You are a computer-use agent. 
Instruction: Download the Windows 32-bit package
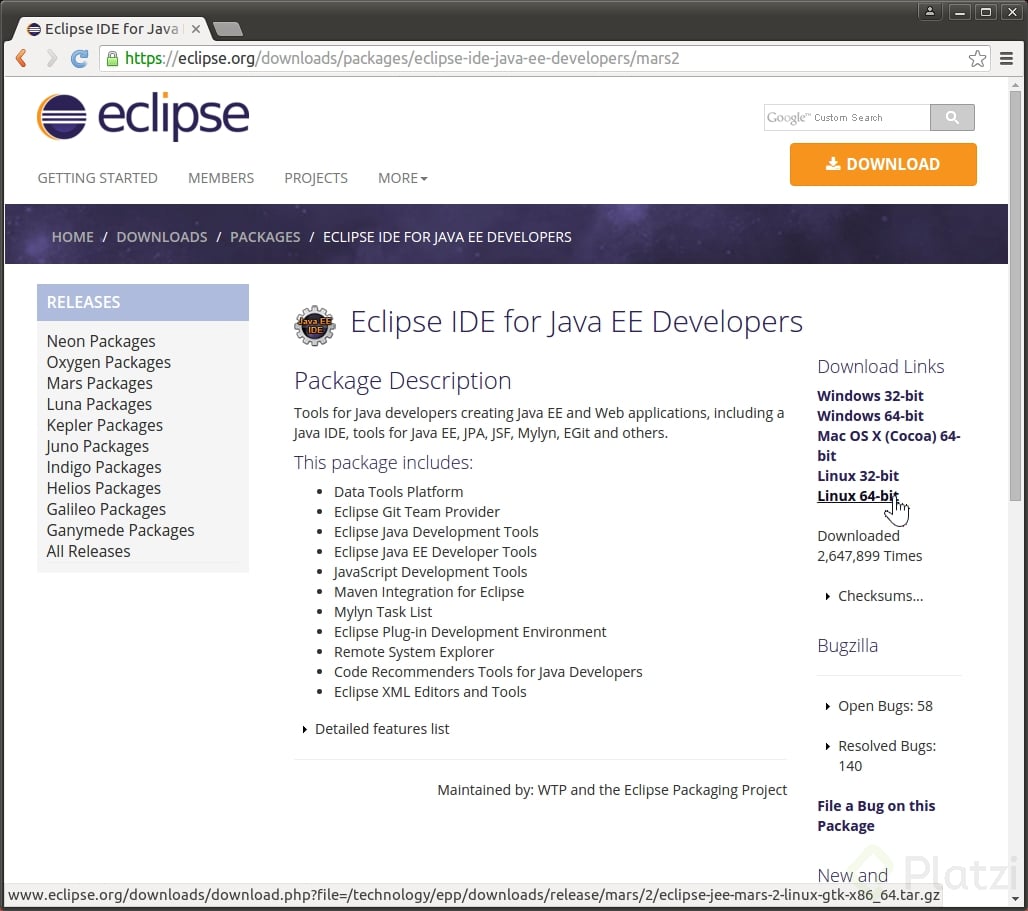[x=870, y=396]
